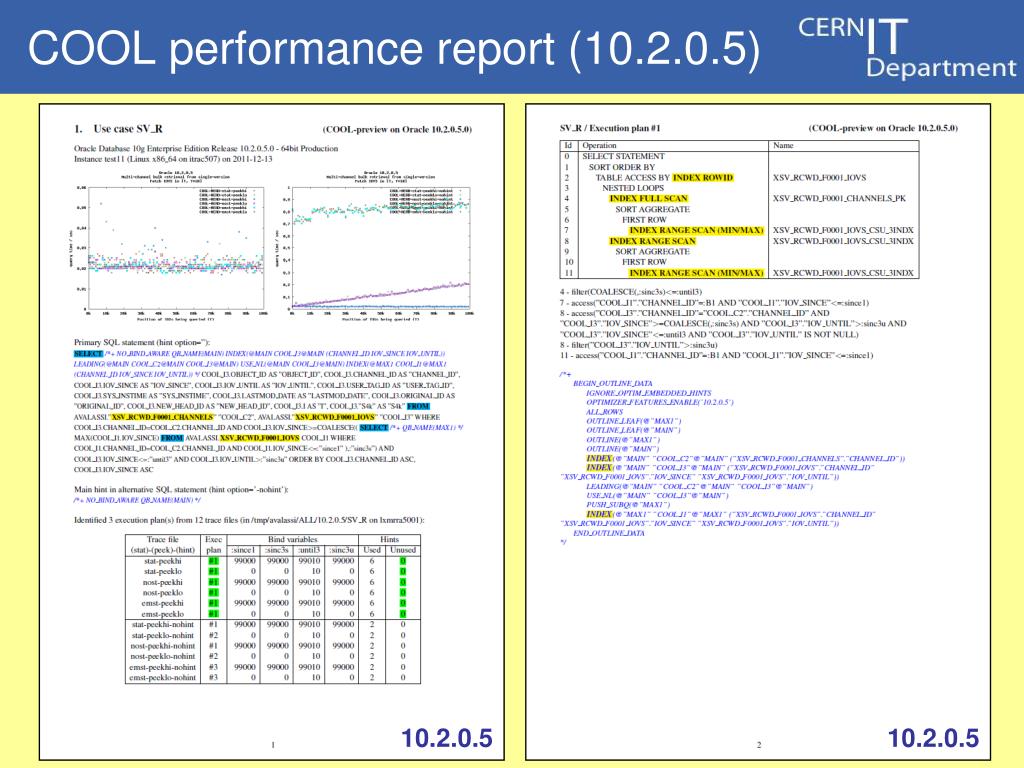Viewport: 1024px width, 768px height.
Task: Click 'NESTED LOOPS' in the execution plan
Action: (633, 188)
